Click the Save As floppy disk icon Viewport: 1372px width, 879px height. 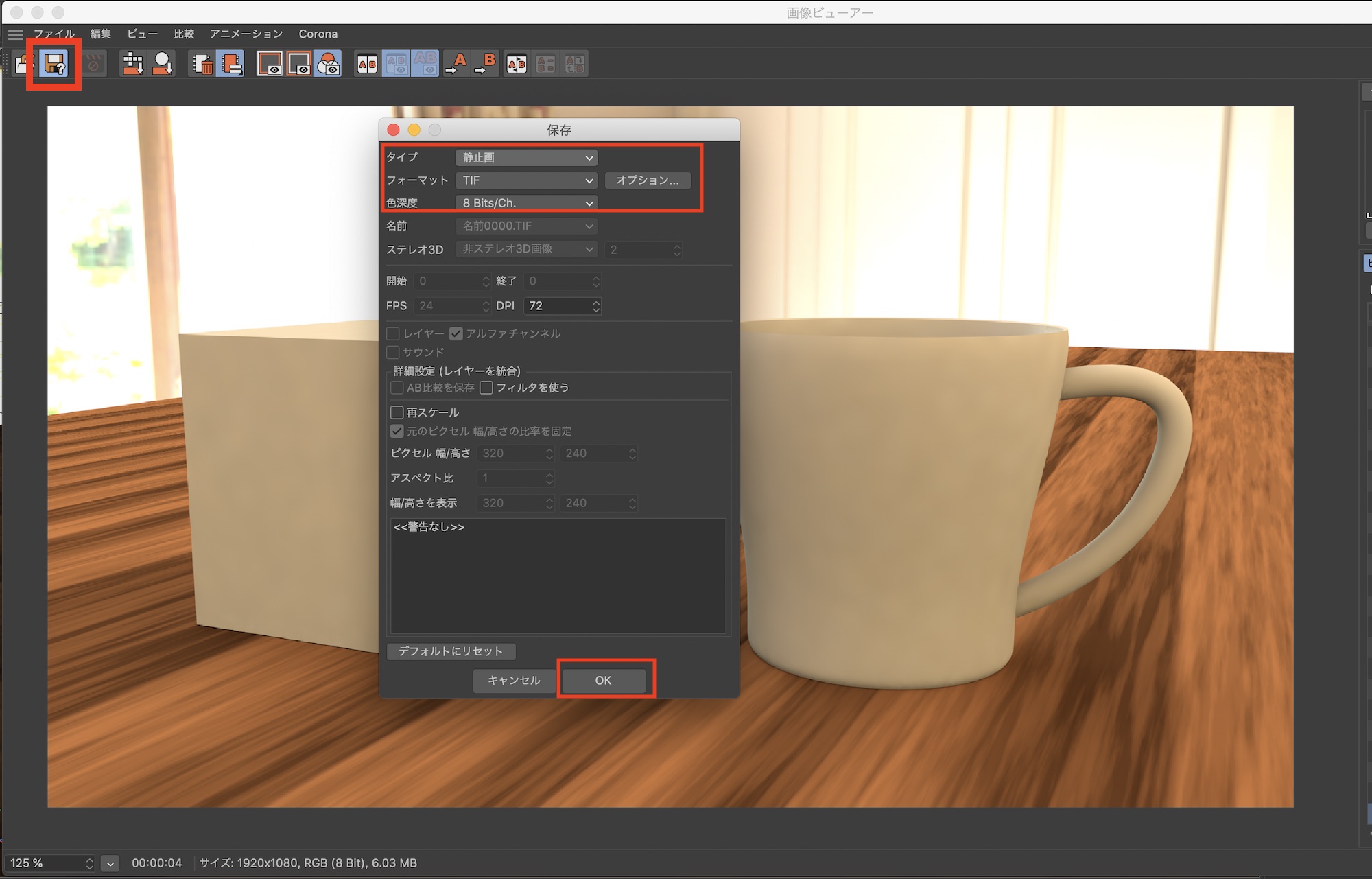click(55, 64)
